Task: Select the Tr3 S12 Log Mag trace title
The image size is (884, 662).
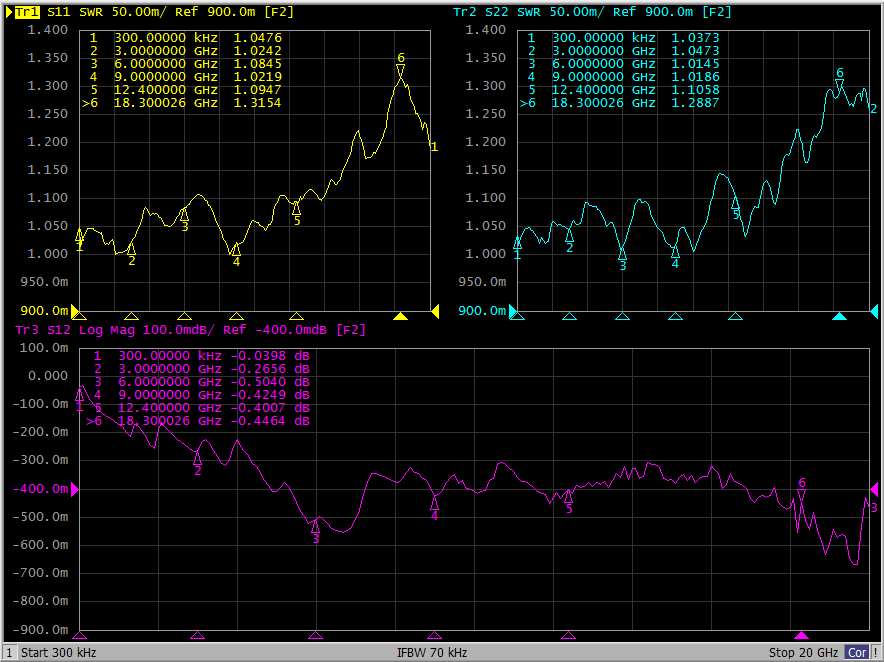Action: coord(190,329)
